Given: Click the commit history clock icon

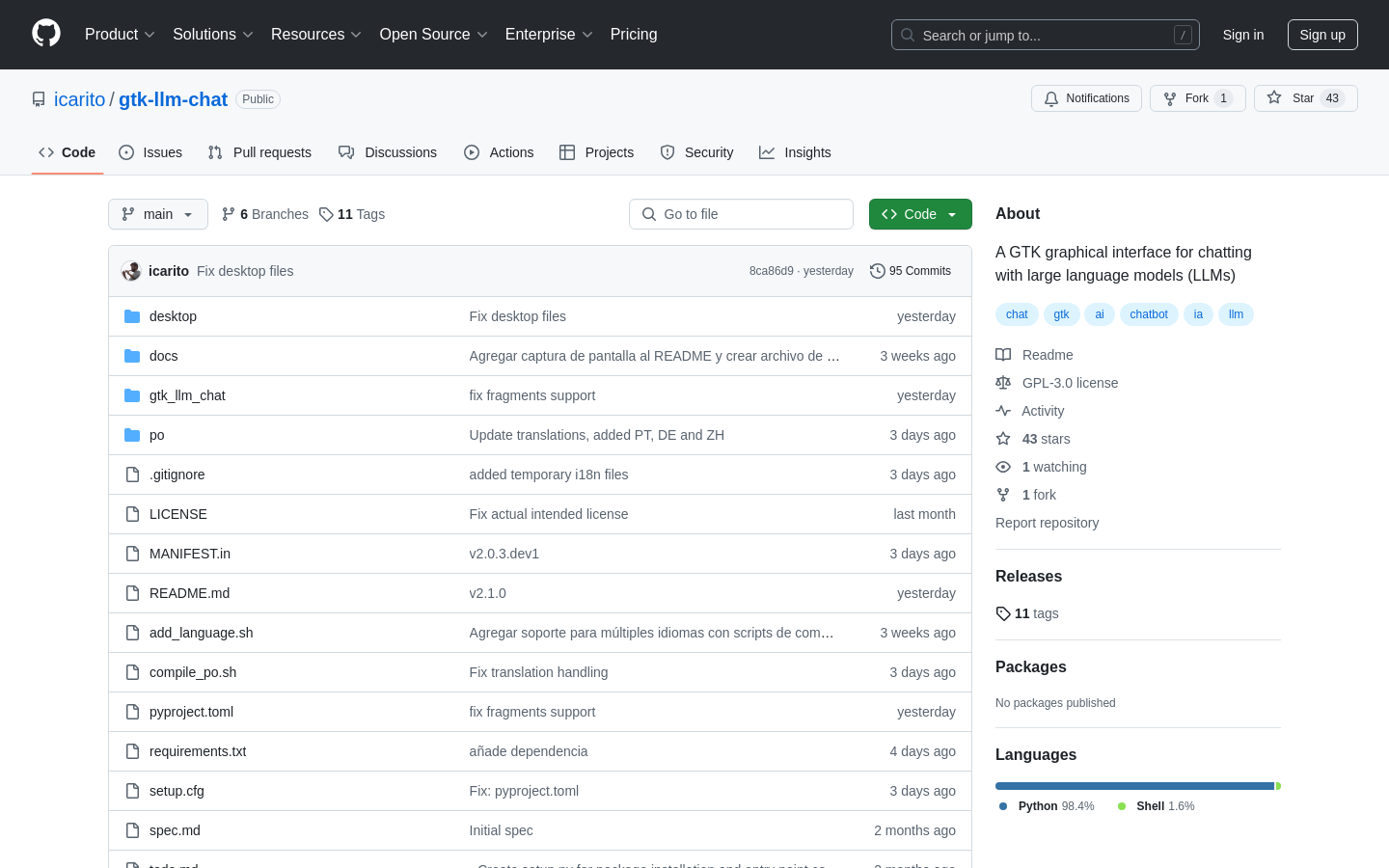Looking at the screenshot, I should pyautogui.click(x=877, y=271).
